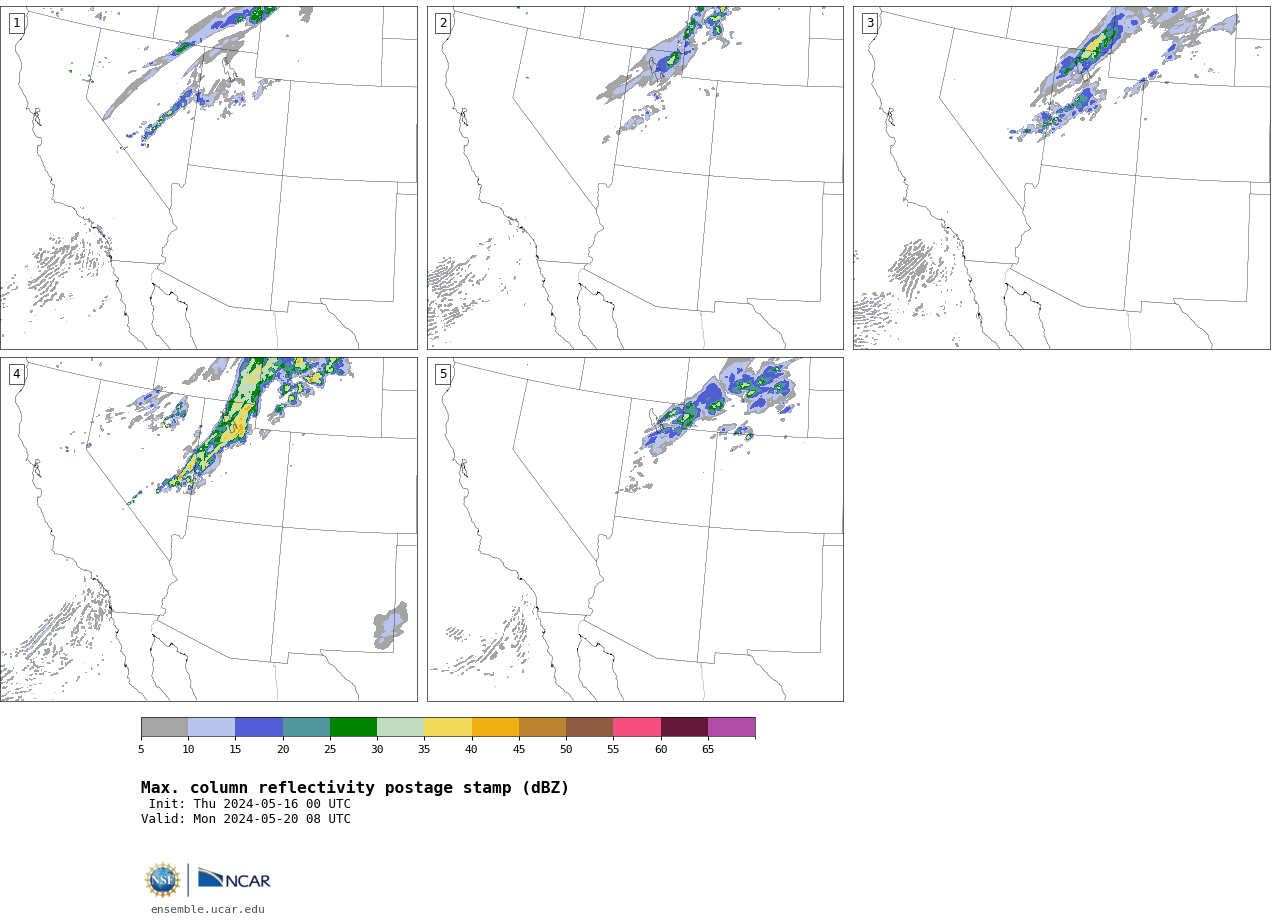1280x920 pixels.
Task: Click the colorbar tick label 50
Action: [x=566, y=749]
